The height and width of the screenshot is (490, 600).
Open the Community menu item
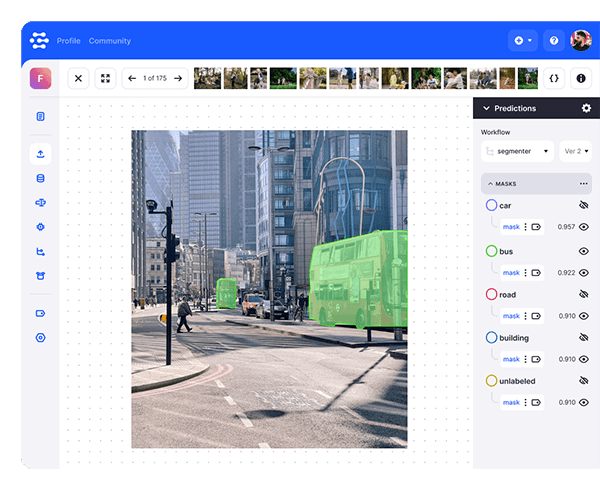[109, 41]
